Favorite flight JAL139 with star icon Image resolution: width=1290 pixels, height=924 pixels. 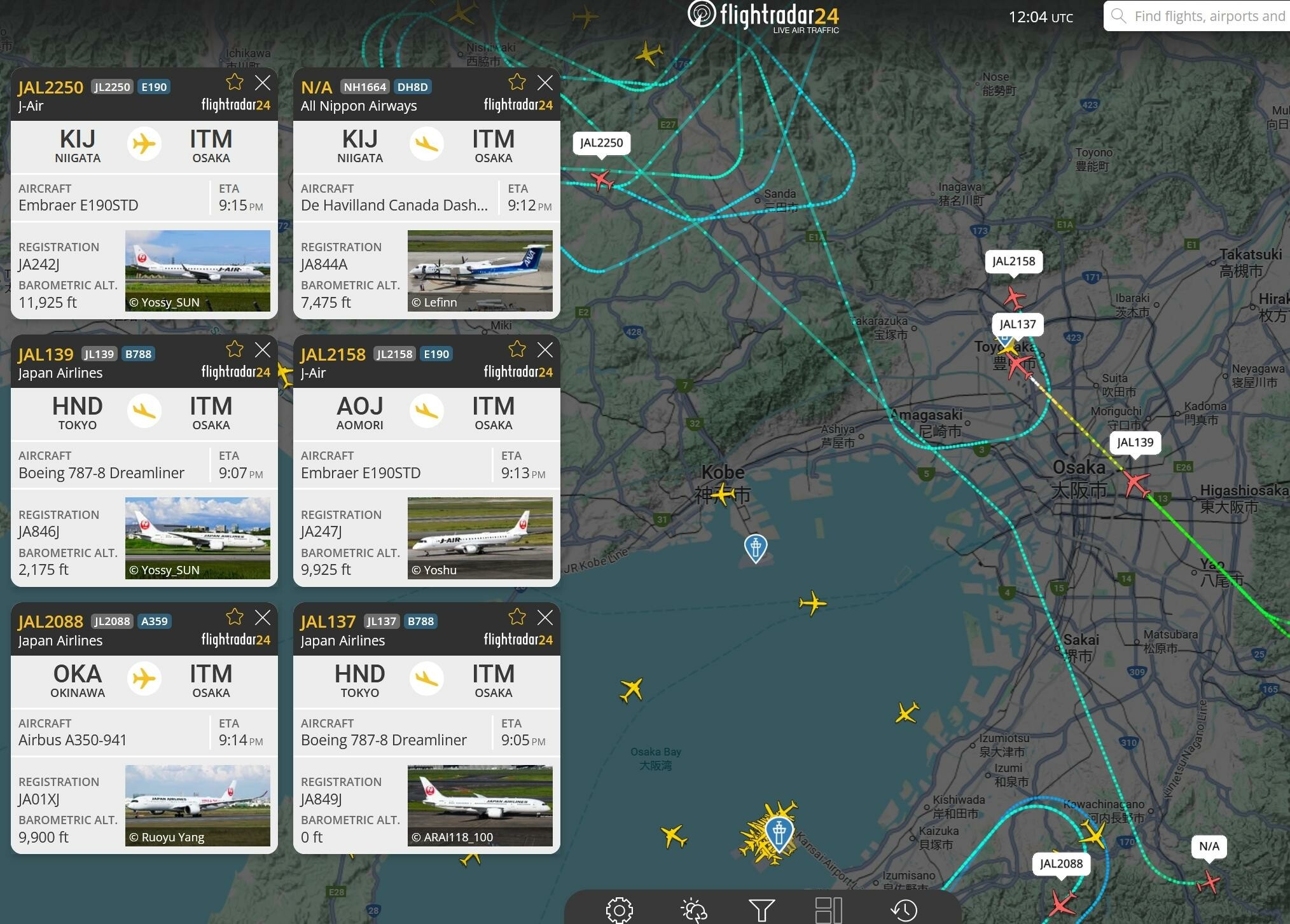point(235,349)
